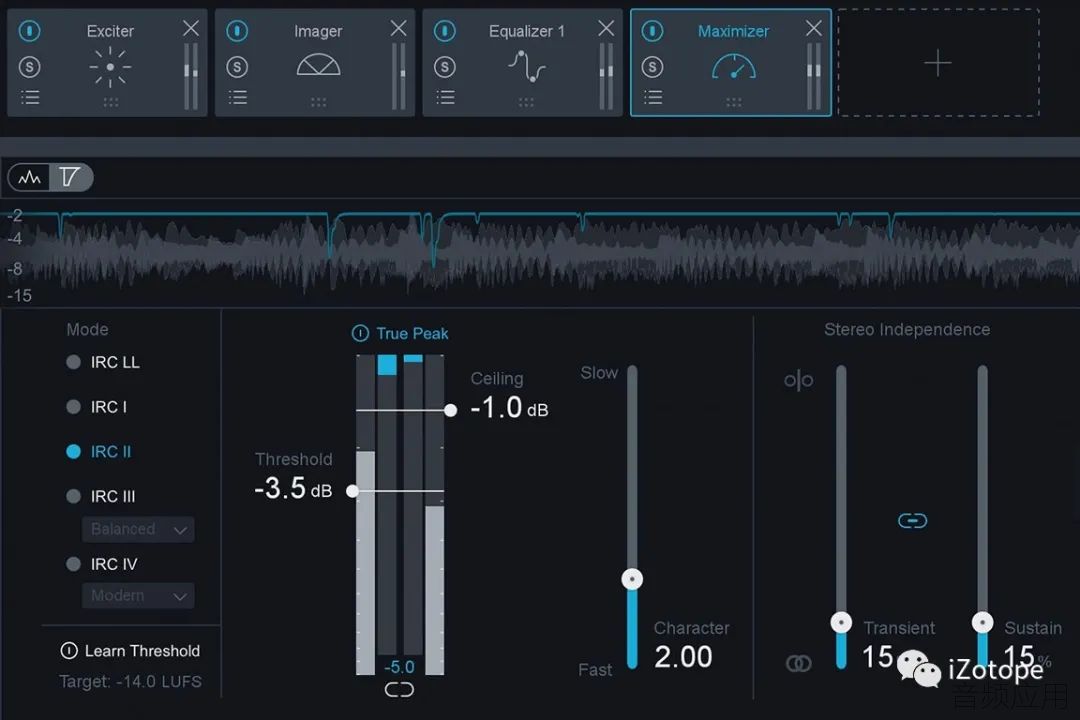Remove the Exciter module from the chain
The height and width of the screenshot is (720, 1080).
pyautogui.click(x=191, y=28)
